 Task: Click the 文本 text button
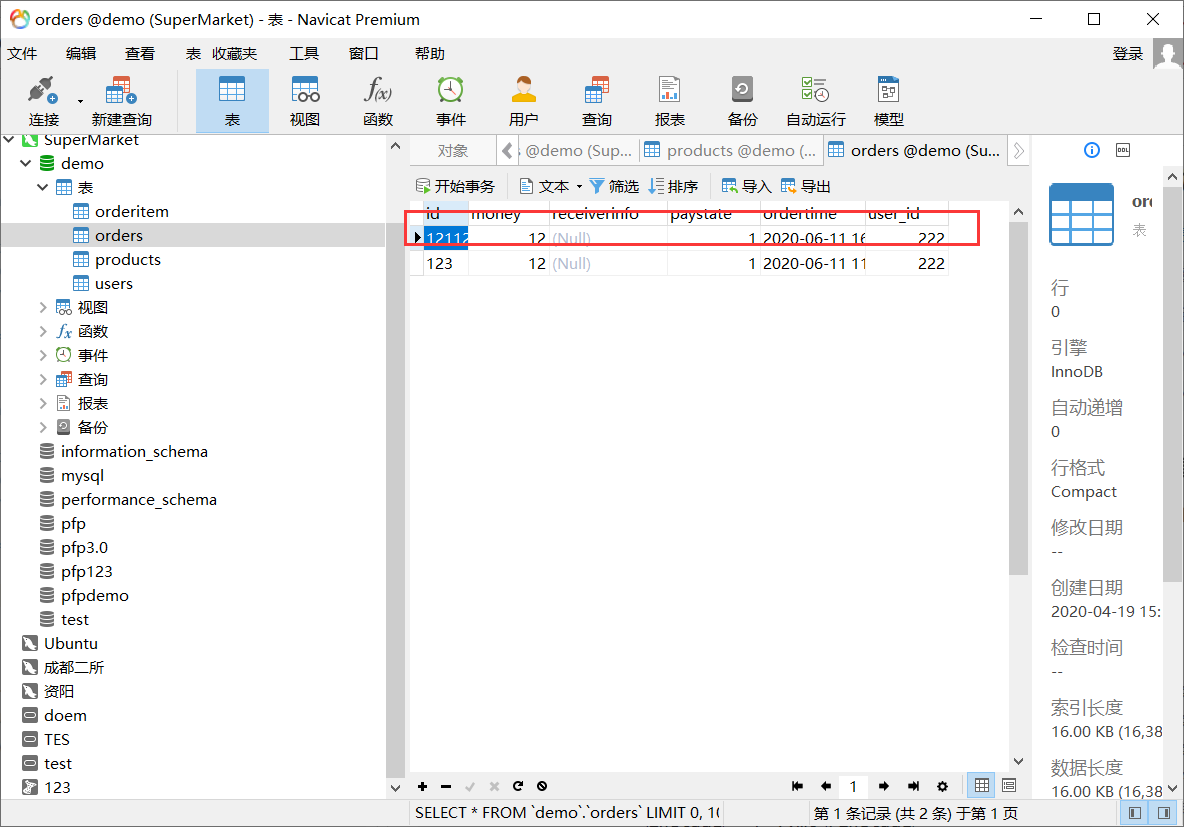coord(544,186)
